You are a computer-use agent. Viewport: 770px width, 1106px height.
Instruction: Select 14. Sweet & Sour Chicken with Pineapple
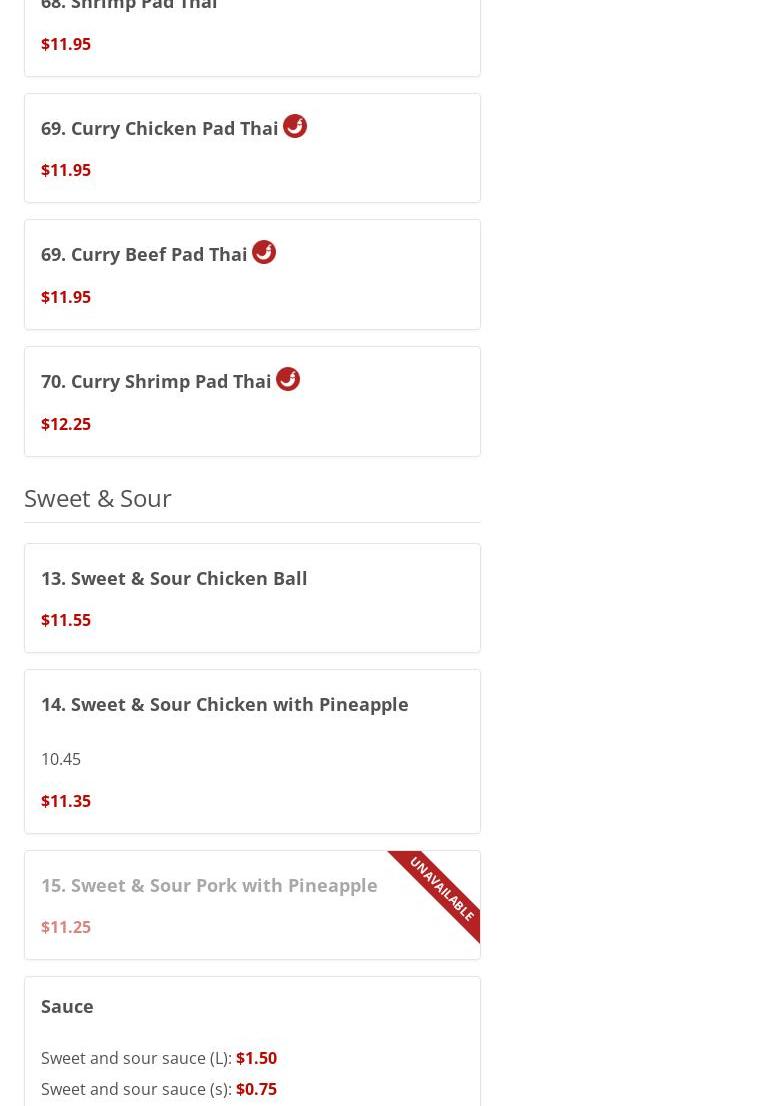(x=225, y=704)
